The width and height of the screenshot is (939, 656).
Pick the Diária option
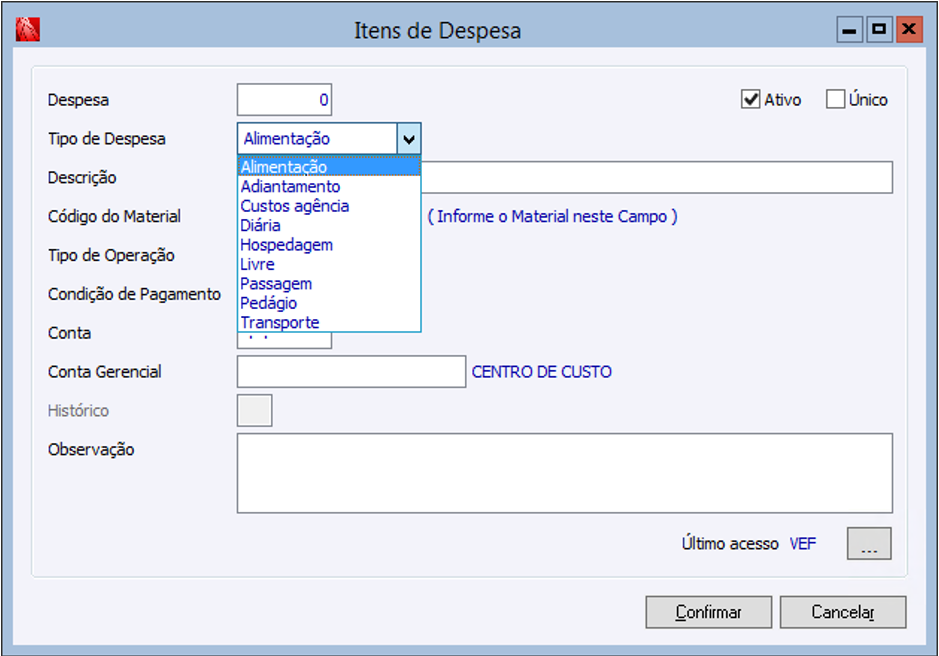261,226
